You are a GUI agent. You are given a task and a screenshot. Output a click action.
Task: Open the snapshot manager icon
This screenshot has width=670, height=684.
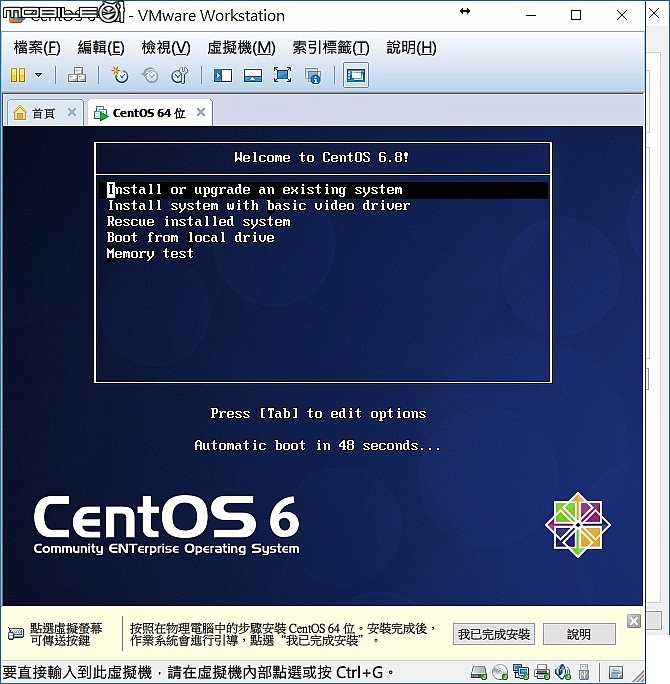(180, 75)
